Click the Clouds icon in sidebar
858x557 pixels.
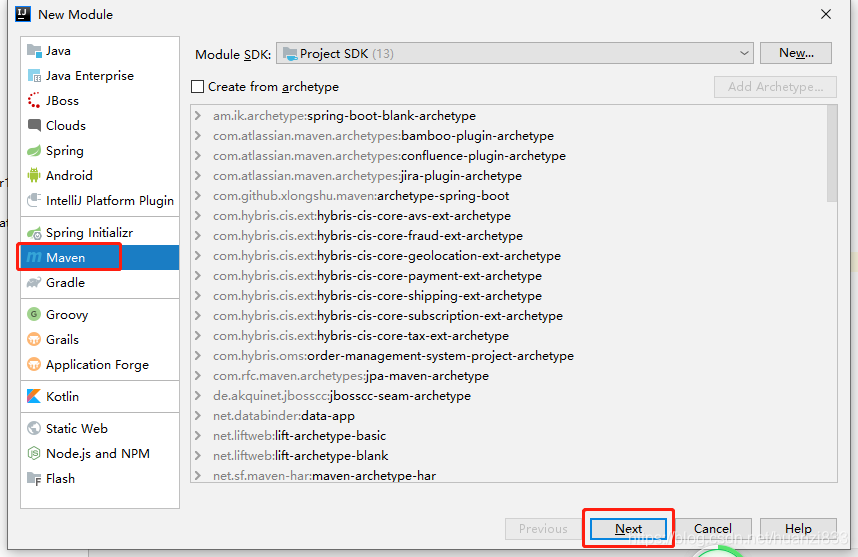point(34,125)
